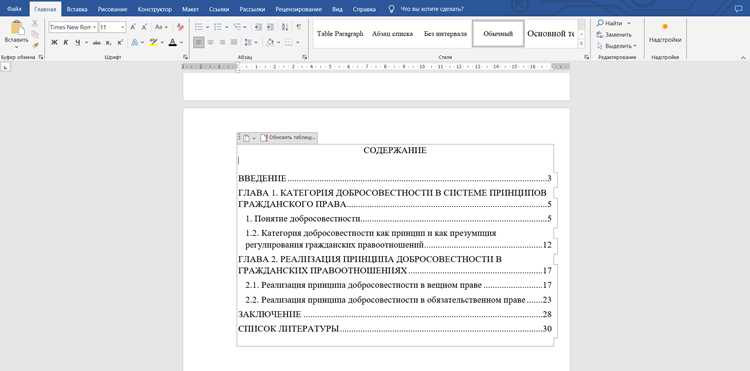Screen dimensions: 750x371
Task: Select the Обычный style
Action: (x=498, y=34)
